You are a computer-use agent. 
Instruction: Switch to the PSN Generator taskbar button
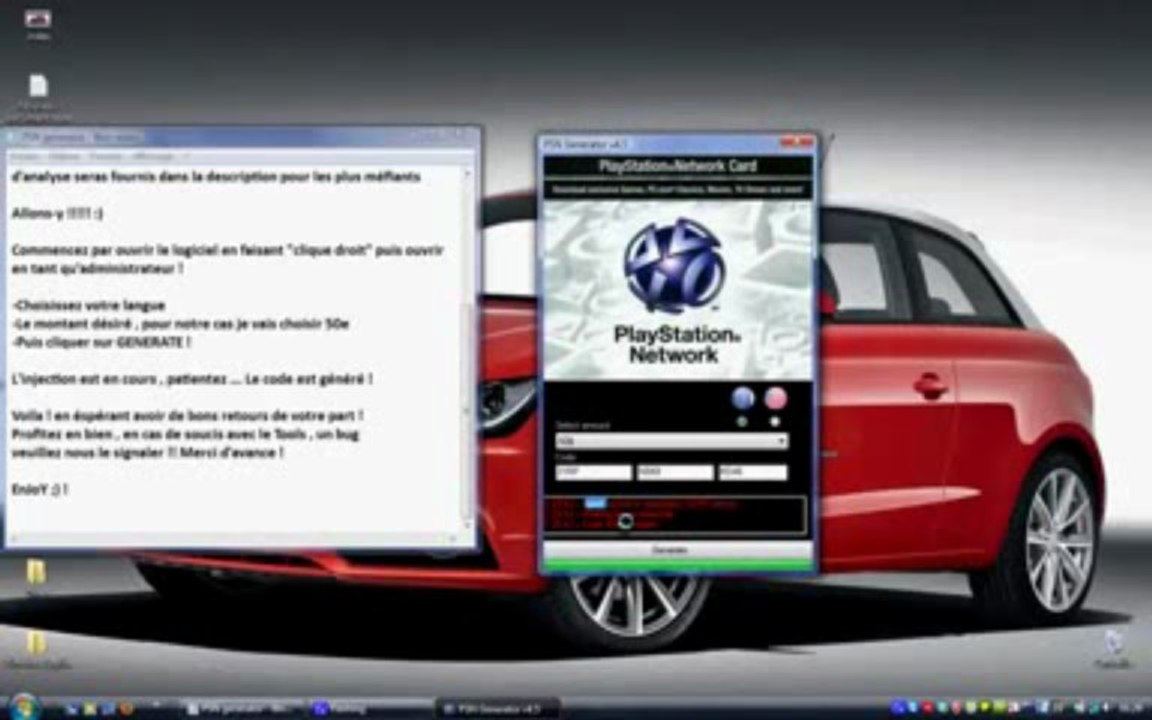(x=498, y=709)
